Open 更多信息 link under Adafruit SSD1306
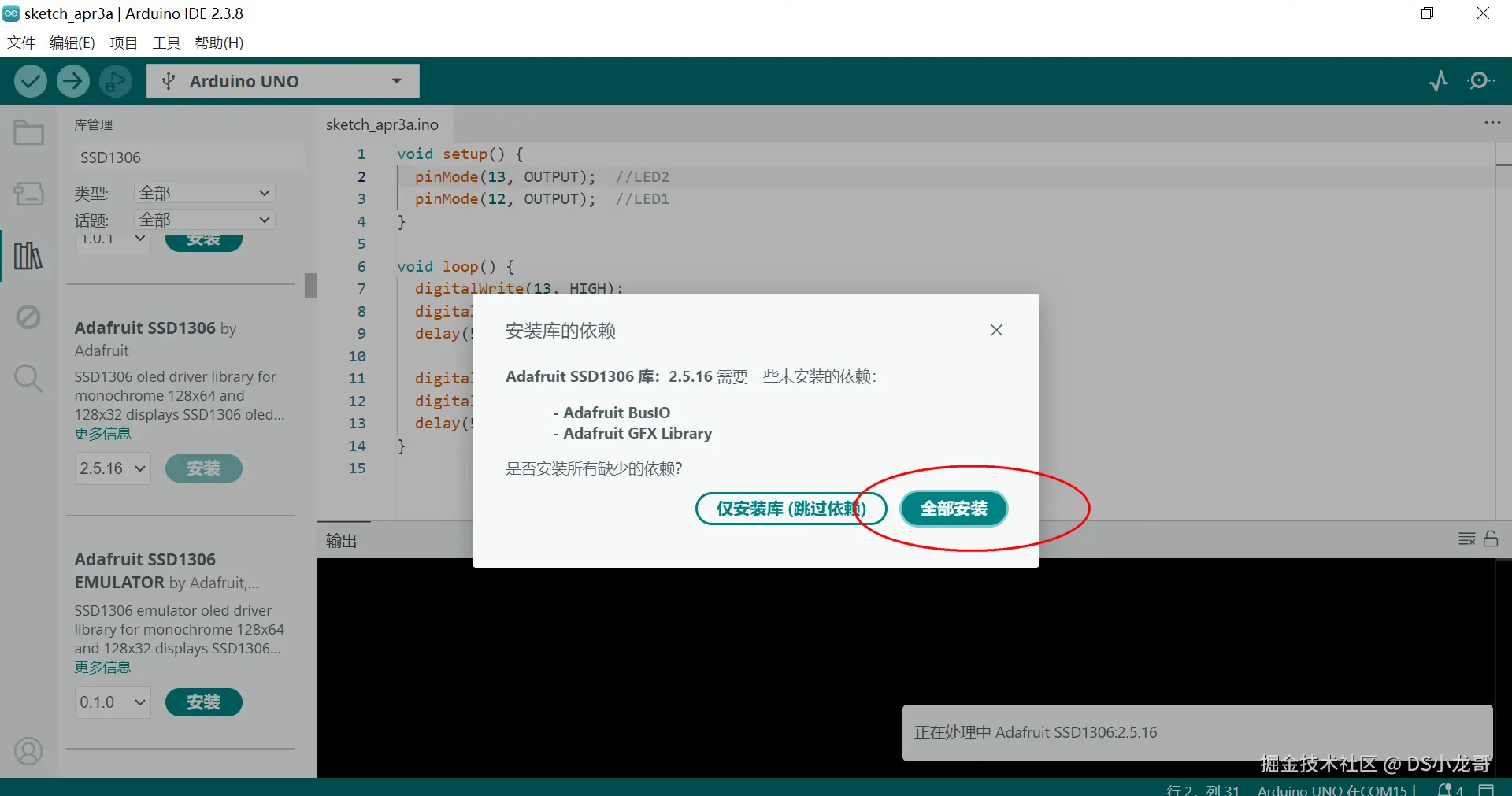Screen dimensions: 1512x796 (x=102, y=434)
